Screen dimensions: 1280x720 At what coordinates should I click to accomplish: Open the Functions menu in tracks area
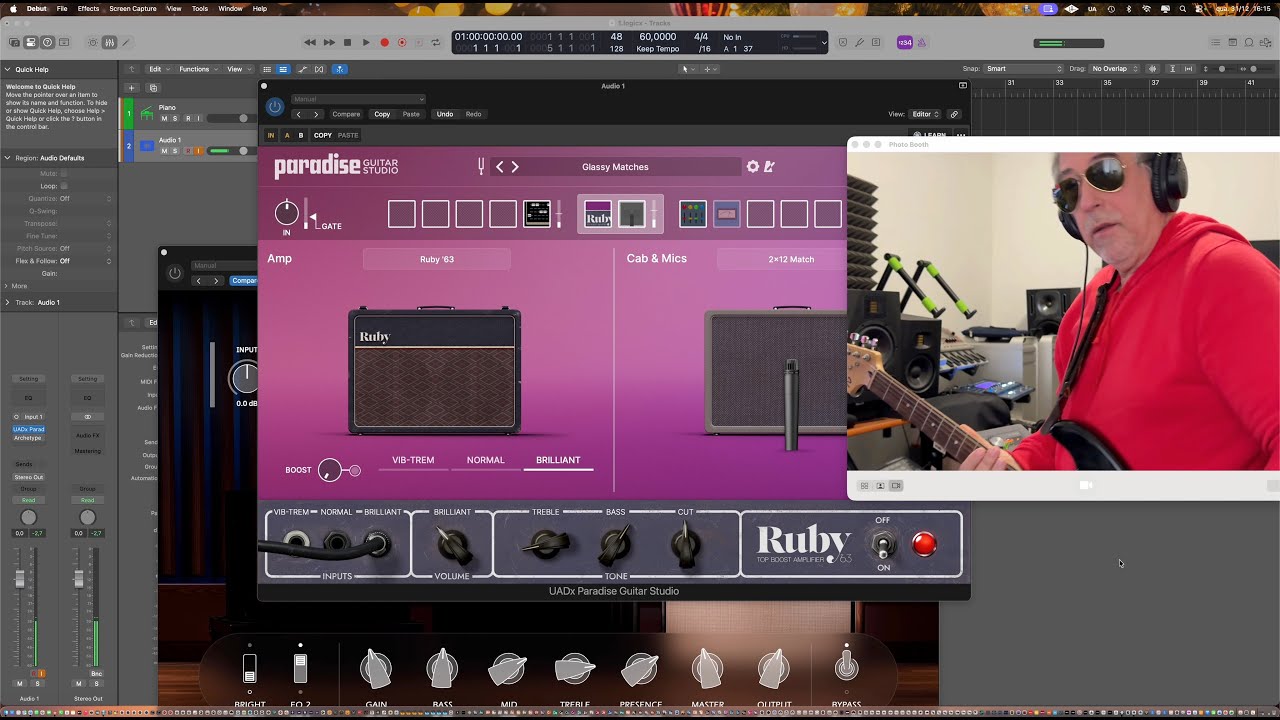198,69
